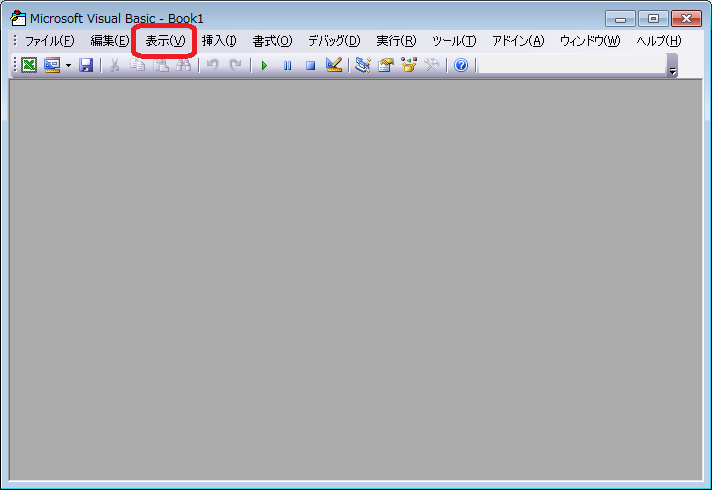
Task: Click the Find binoculars icon
Action: [183, 65]
